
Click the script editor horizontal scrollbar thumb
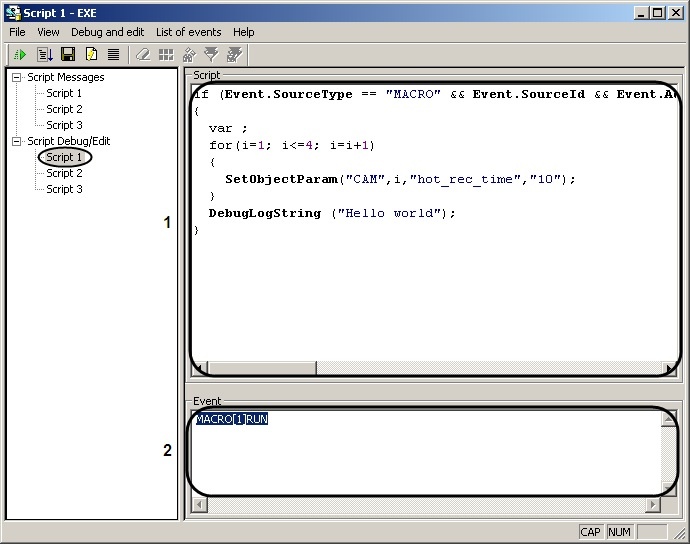(260, 368)
